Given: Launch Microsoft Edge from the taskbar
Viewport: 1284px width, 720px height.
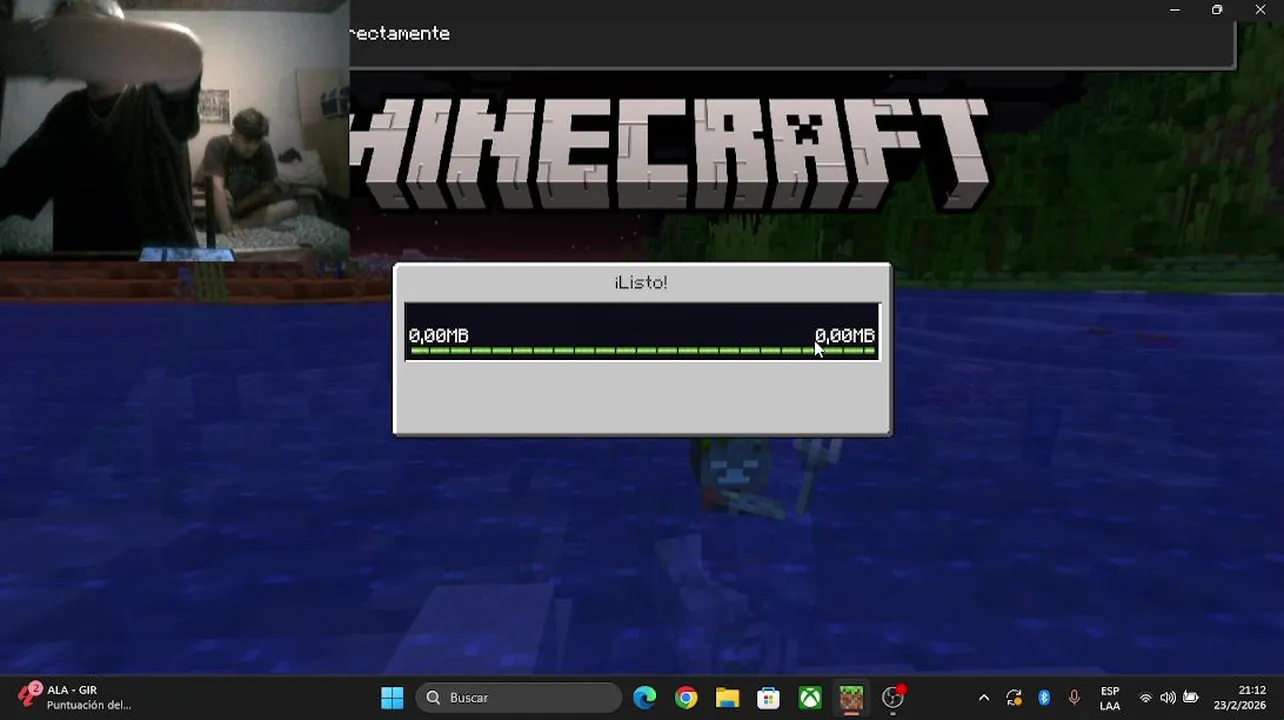Looking at the screenshot, I should 645,697.
